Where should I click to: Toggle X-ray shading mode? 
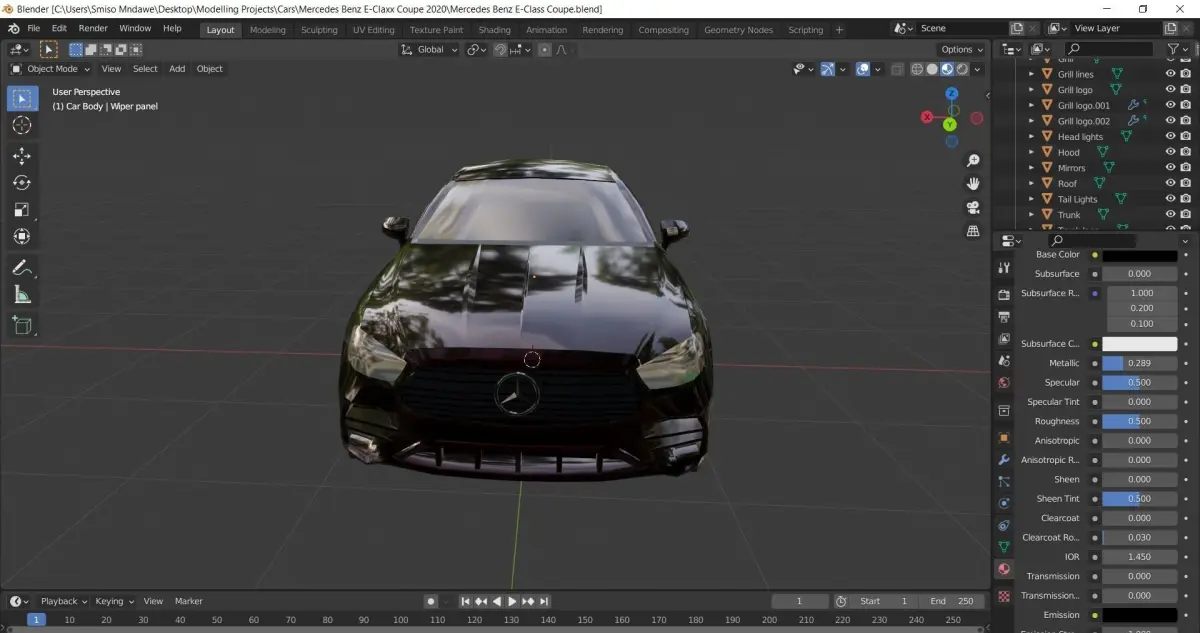[897, 69]
